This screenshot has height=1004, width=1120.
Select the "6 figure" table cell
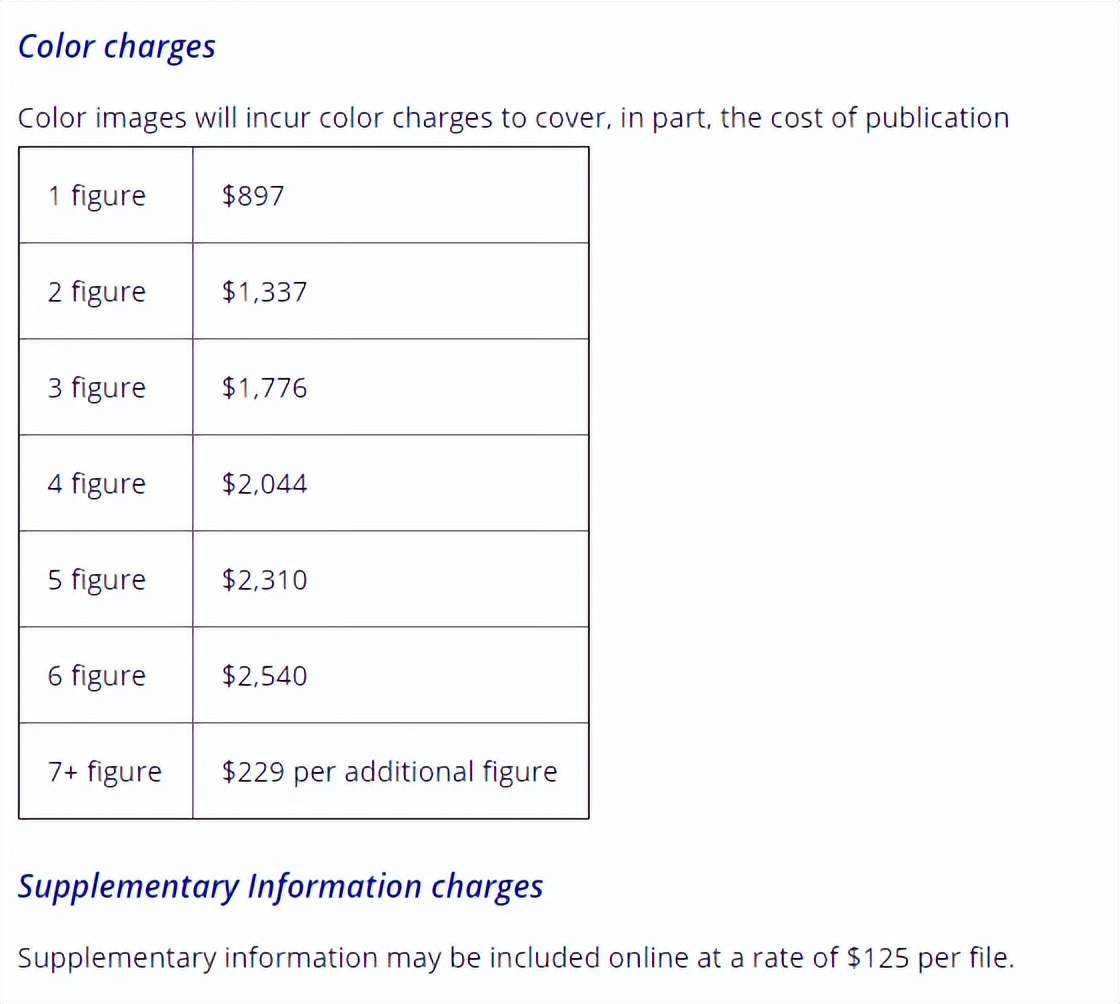[96, 676]
